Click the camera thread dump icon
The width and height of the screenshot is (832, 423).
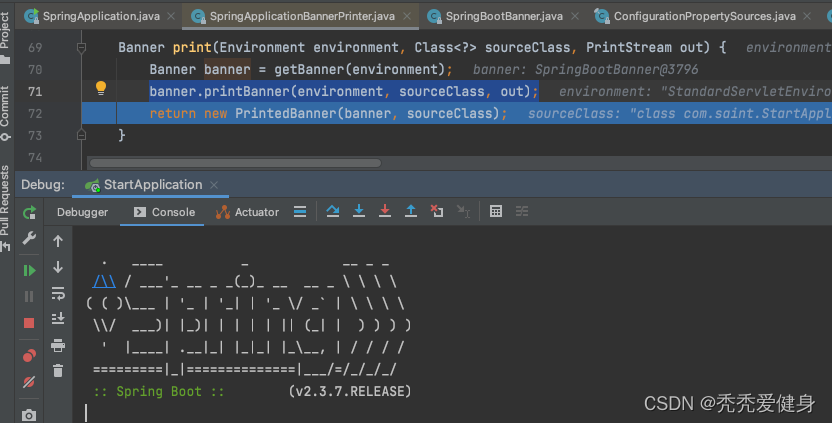(29, 415)
